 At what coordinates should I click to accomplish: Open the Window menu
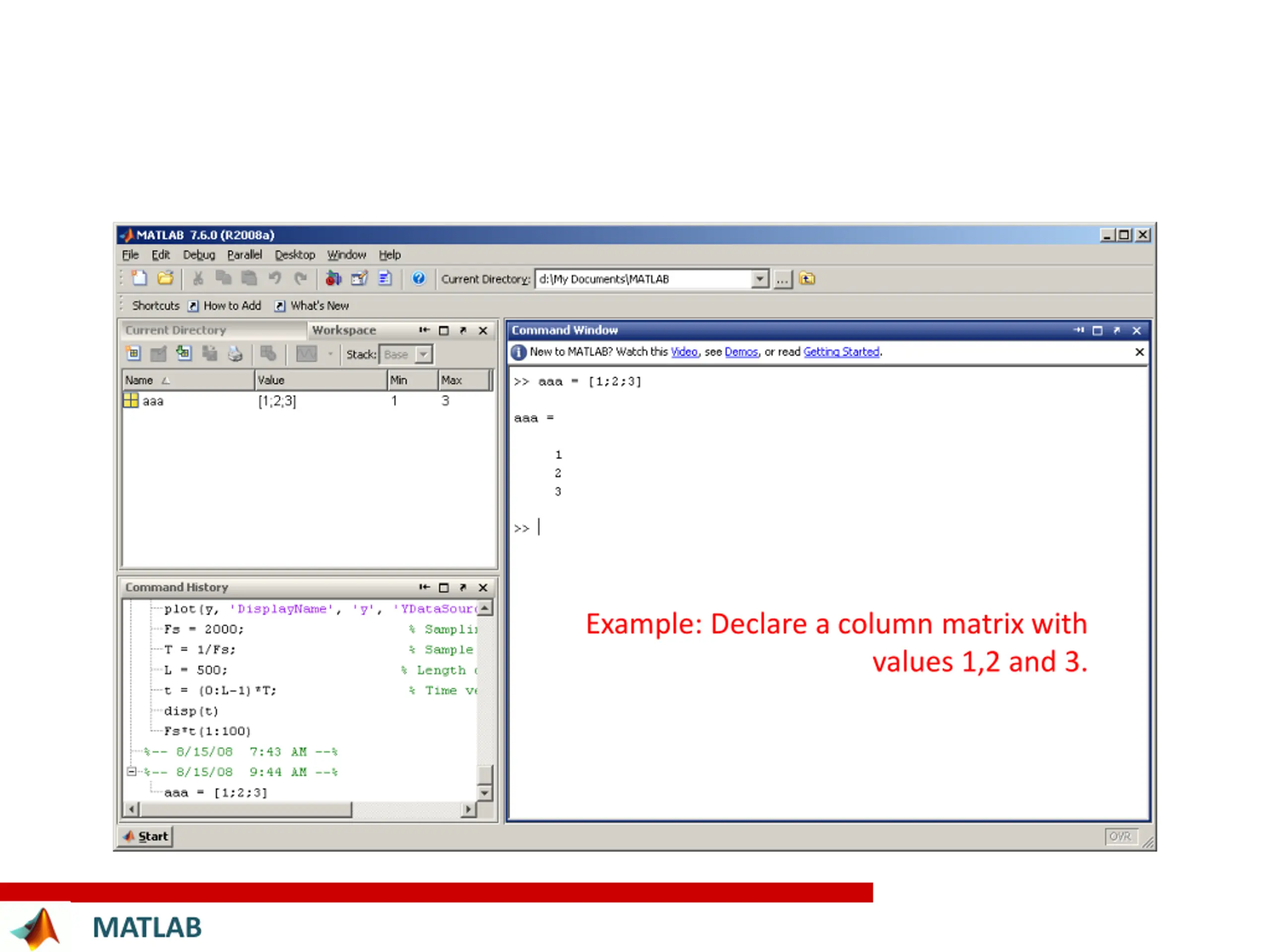[x=347, y=254]
